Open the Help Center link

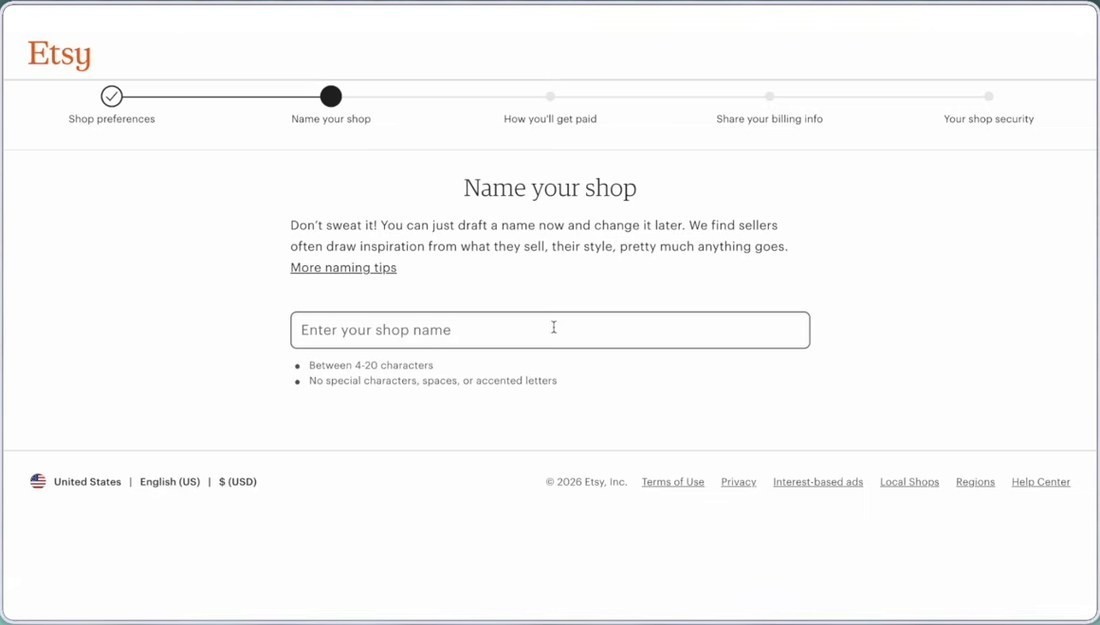(1040, 482)
